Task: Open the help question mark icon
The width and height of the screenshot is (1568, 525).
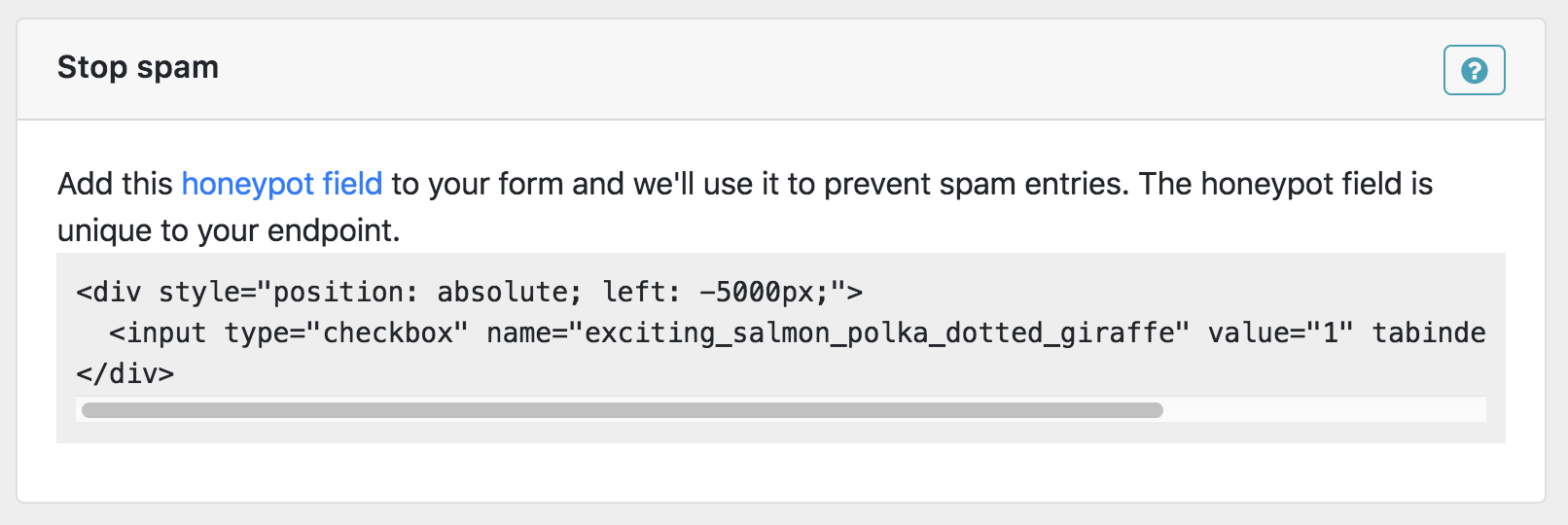Action: click(1474, 70)
